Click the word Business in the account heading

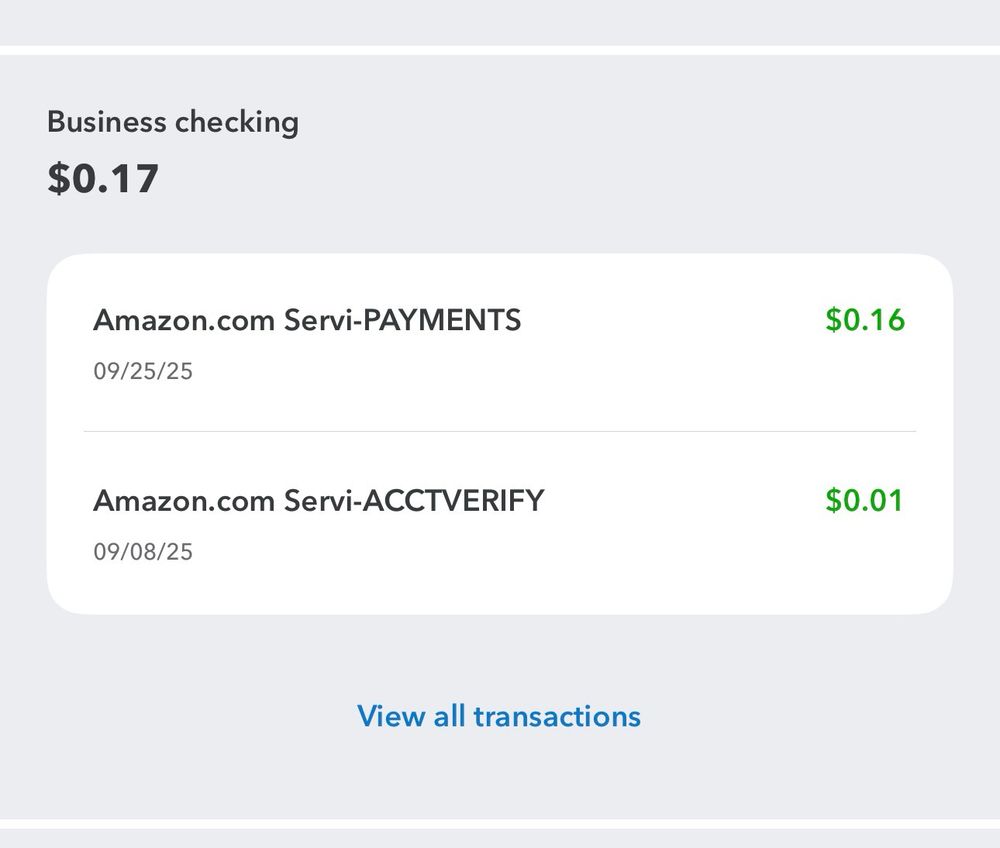pyautogui.click(x=106, y=122)
